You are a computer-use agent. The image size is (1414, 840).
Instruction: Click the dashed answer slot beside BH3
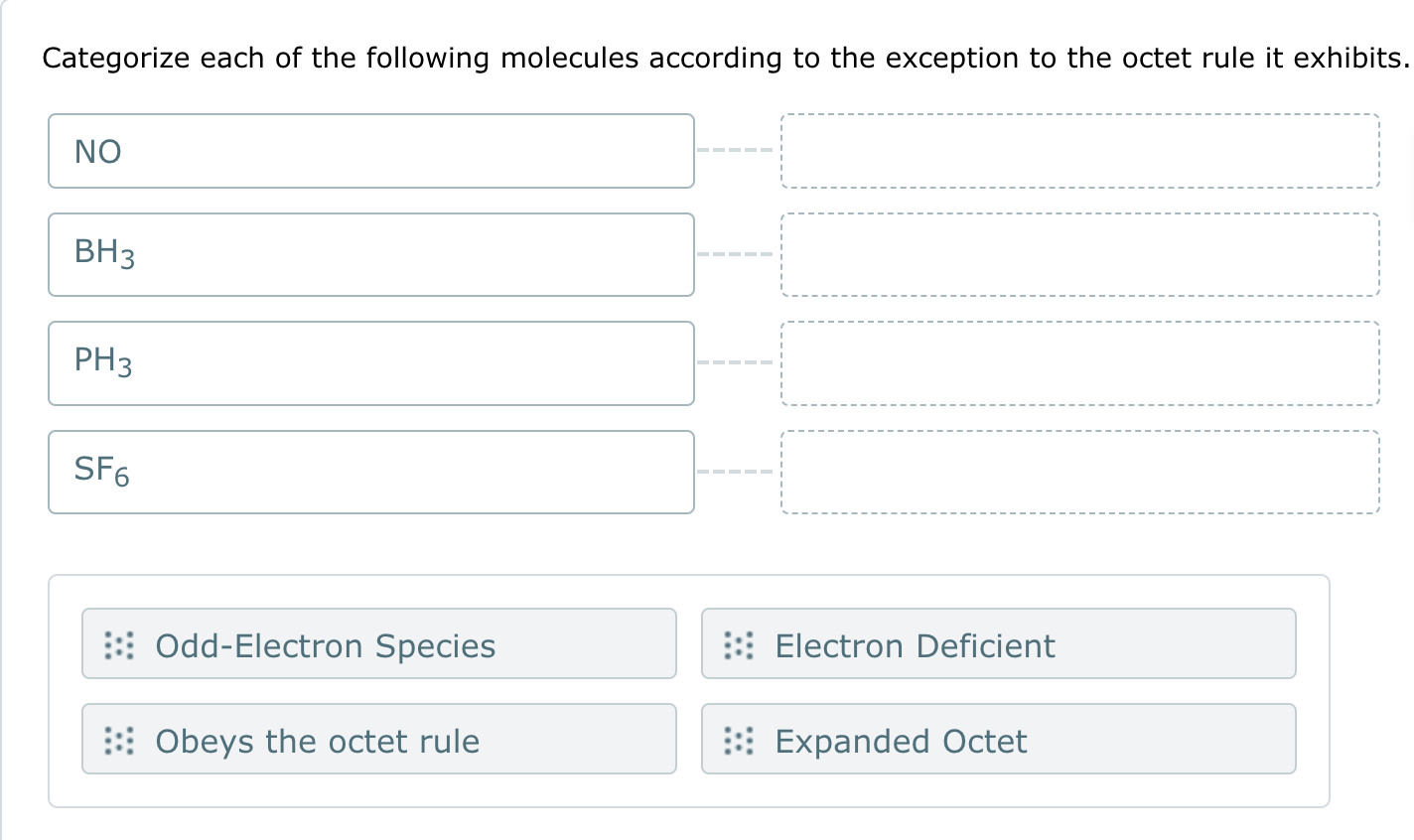click(1080, 254)
